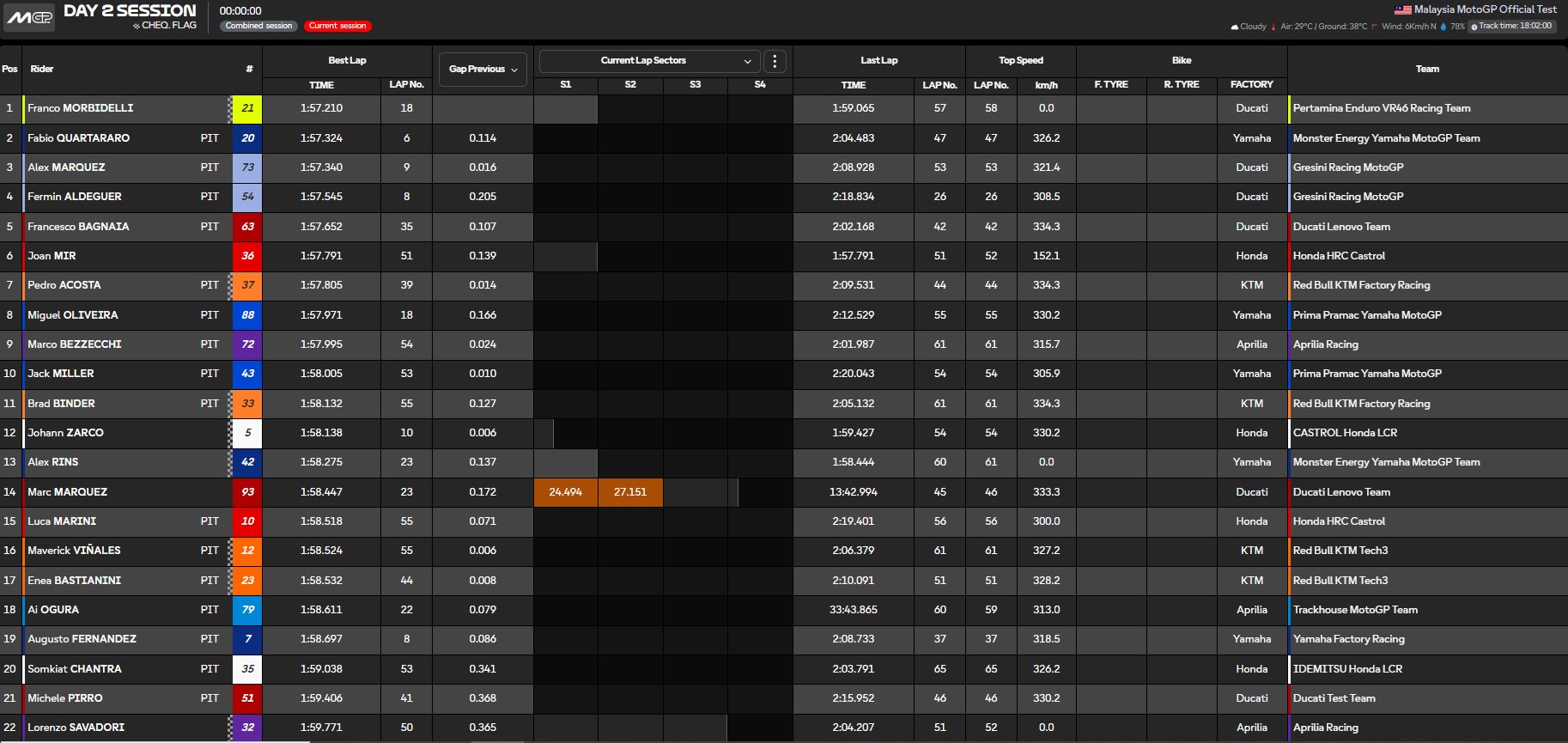Click the Best Lap group header
The image size is (1568, 743).
click(x=347, y=60)
